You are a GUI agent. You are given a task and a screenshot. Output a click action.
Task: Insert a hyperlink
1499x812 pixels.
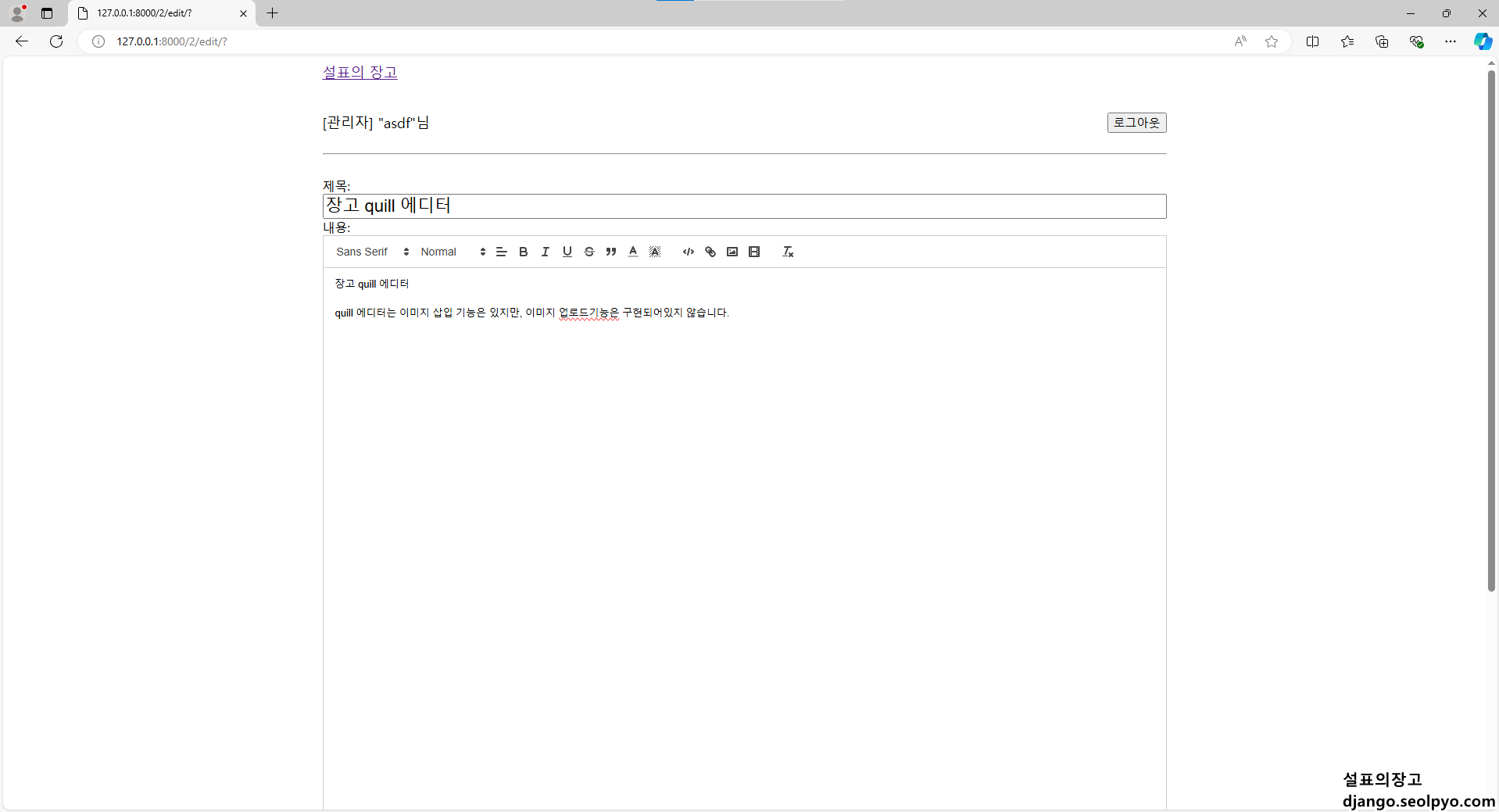(x=710, y=252)
